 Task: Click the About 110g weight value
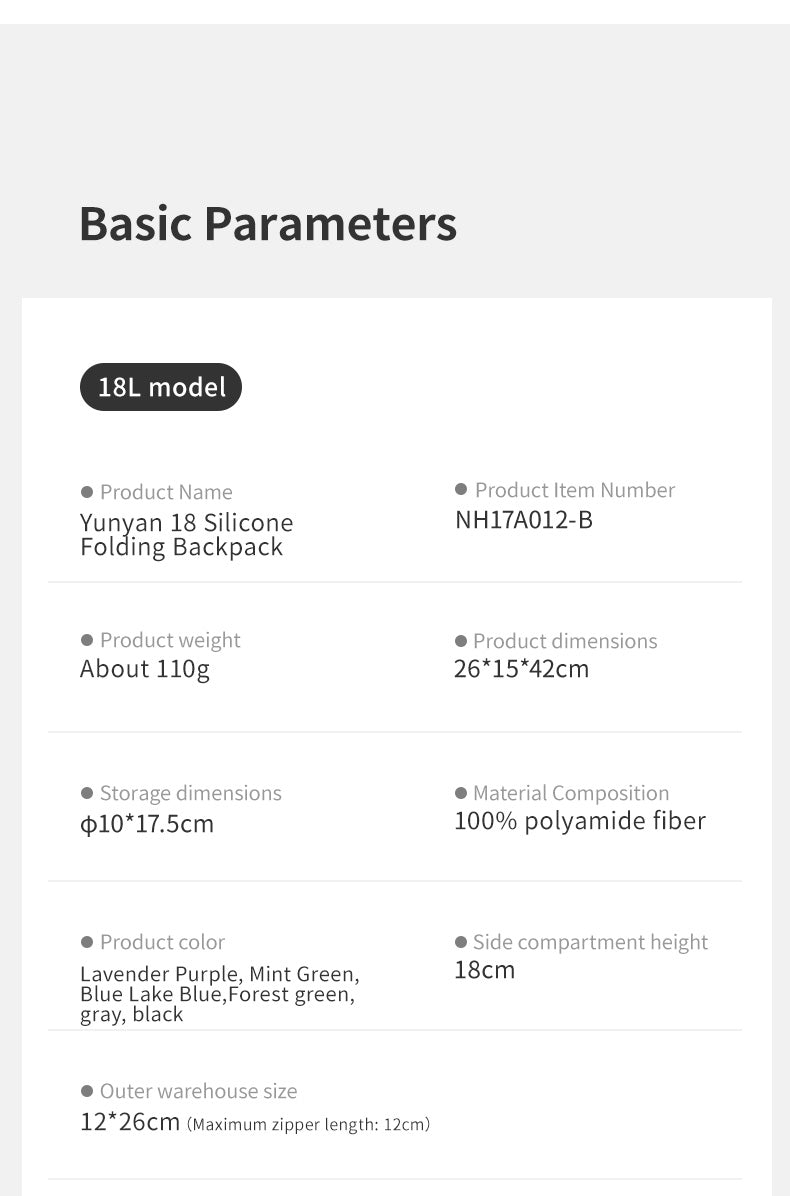point(145,669)
